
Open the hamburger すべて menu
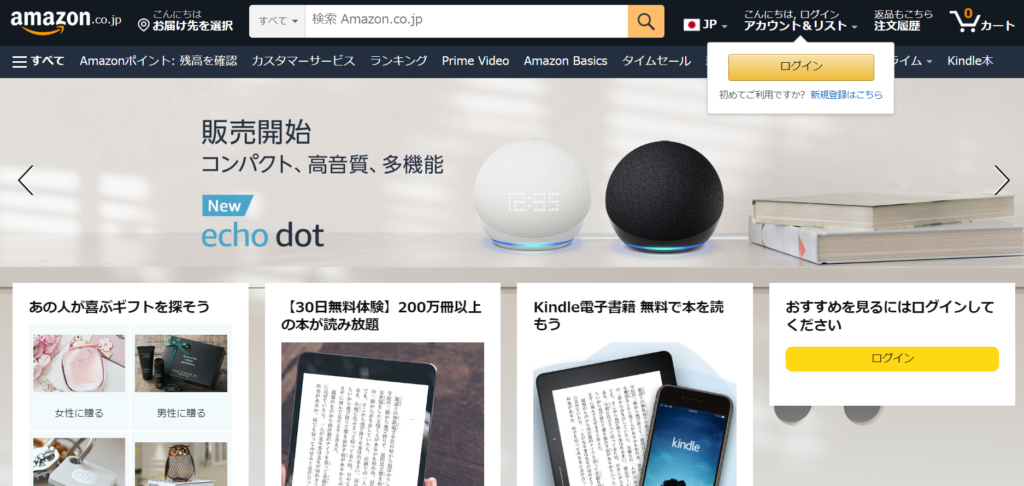tap(39, 61)
